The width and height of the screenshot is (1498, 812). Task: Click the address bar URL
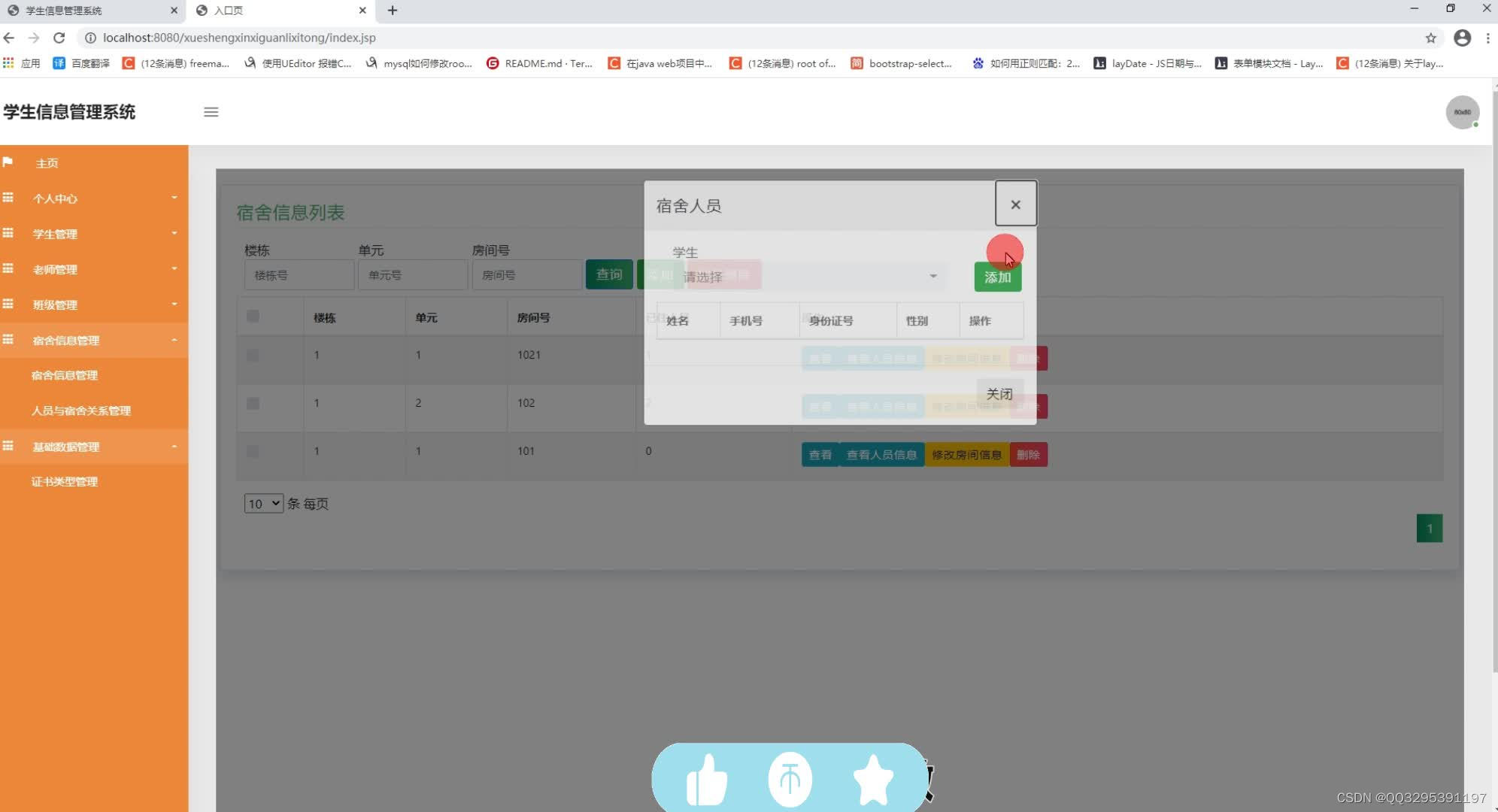pos(239,38)
